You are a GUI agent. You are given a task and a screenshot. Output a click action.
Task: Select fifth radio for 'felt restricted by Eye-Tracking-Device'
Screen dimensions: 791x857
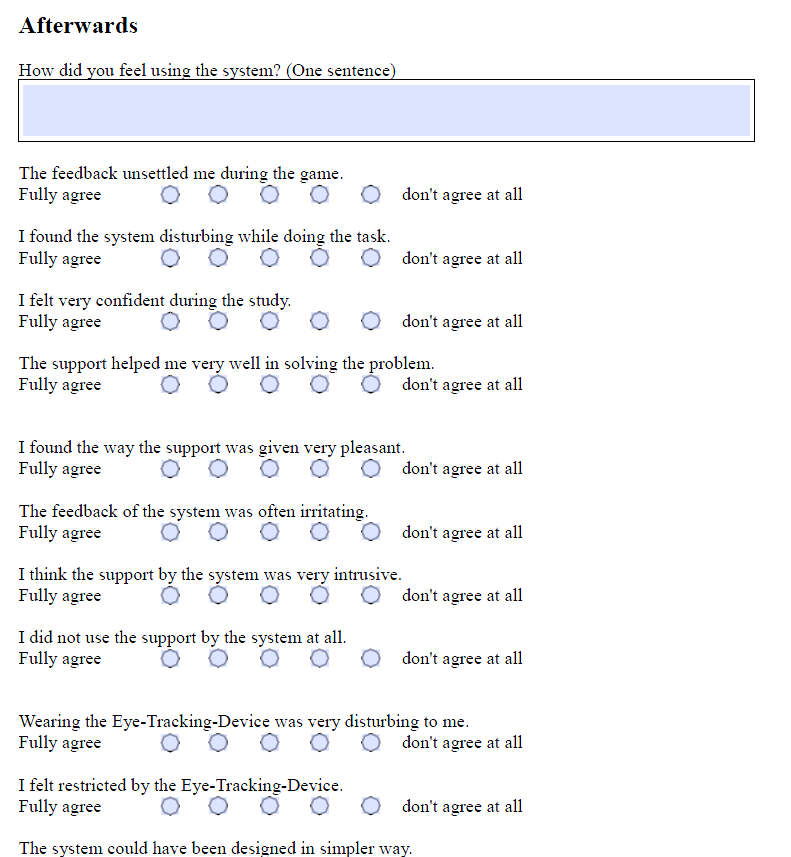click(371, 806)
